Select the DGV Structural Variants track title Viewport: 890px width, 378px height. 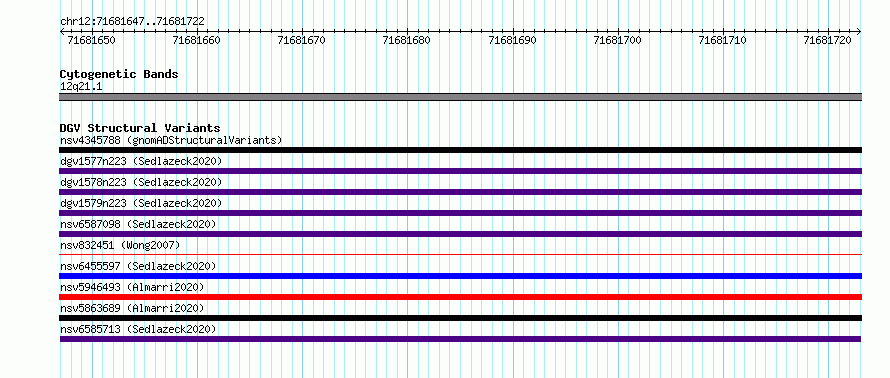coord(140,128)
